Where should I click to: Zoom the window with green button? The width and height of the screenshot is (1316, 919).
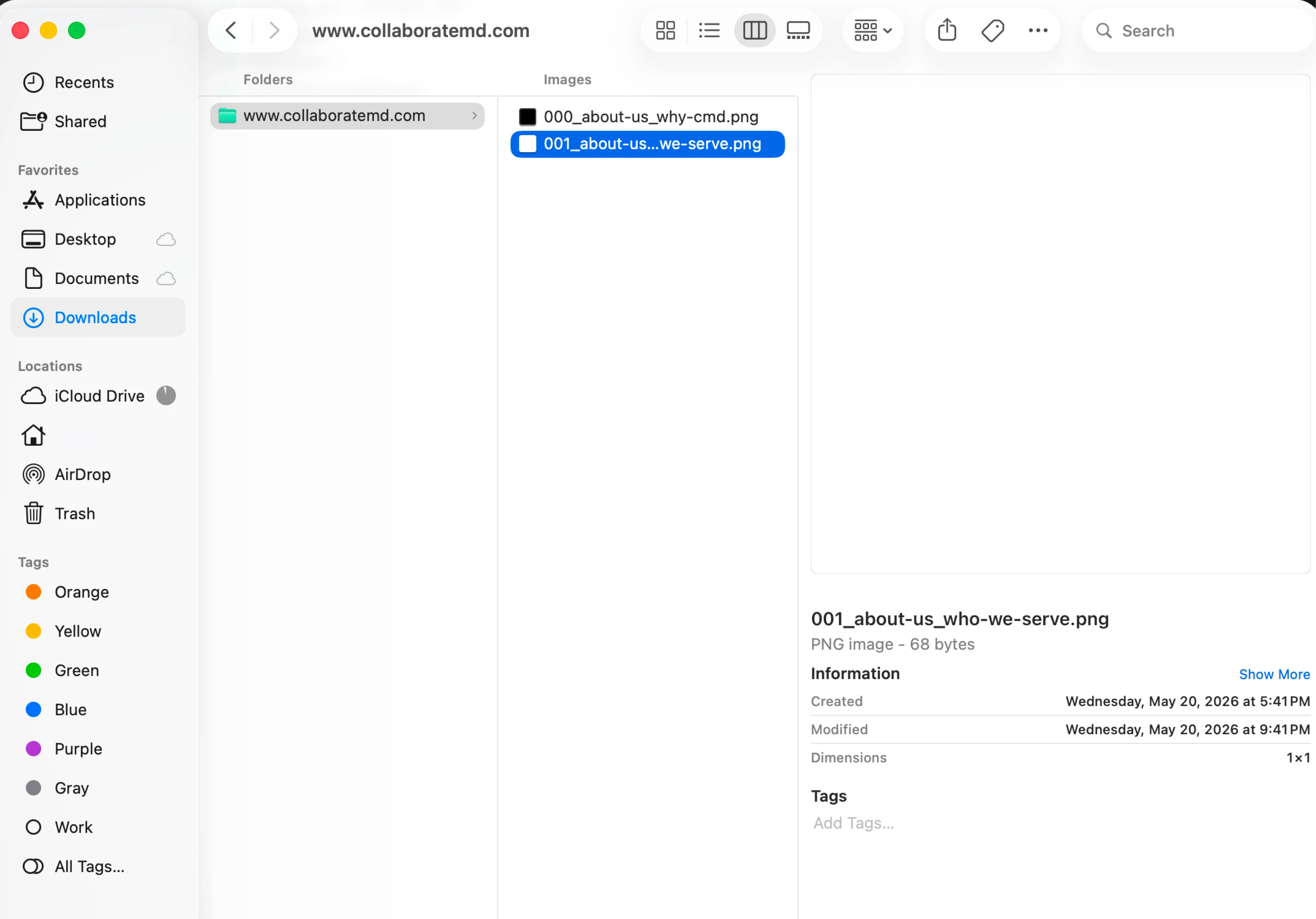point(77,30)
